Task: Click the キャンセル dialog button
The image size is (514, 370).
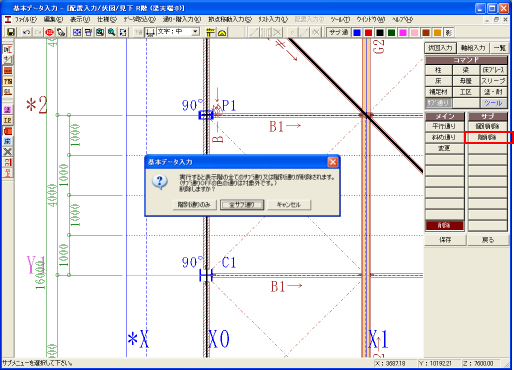Action: 289,205
